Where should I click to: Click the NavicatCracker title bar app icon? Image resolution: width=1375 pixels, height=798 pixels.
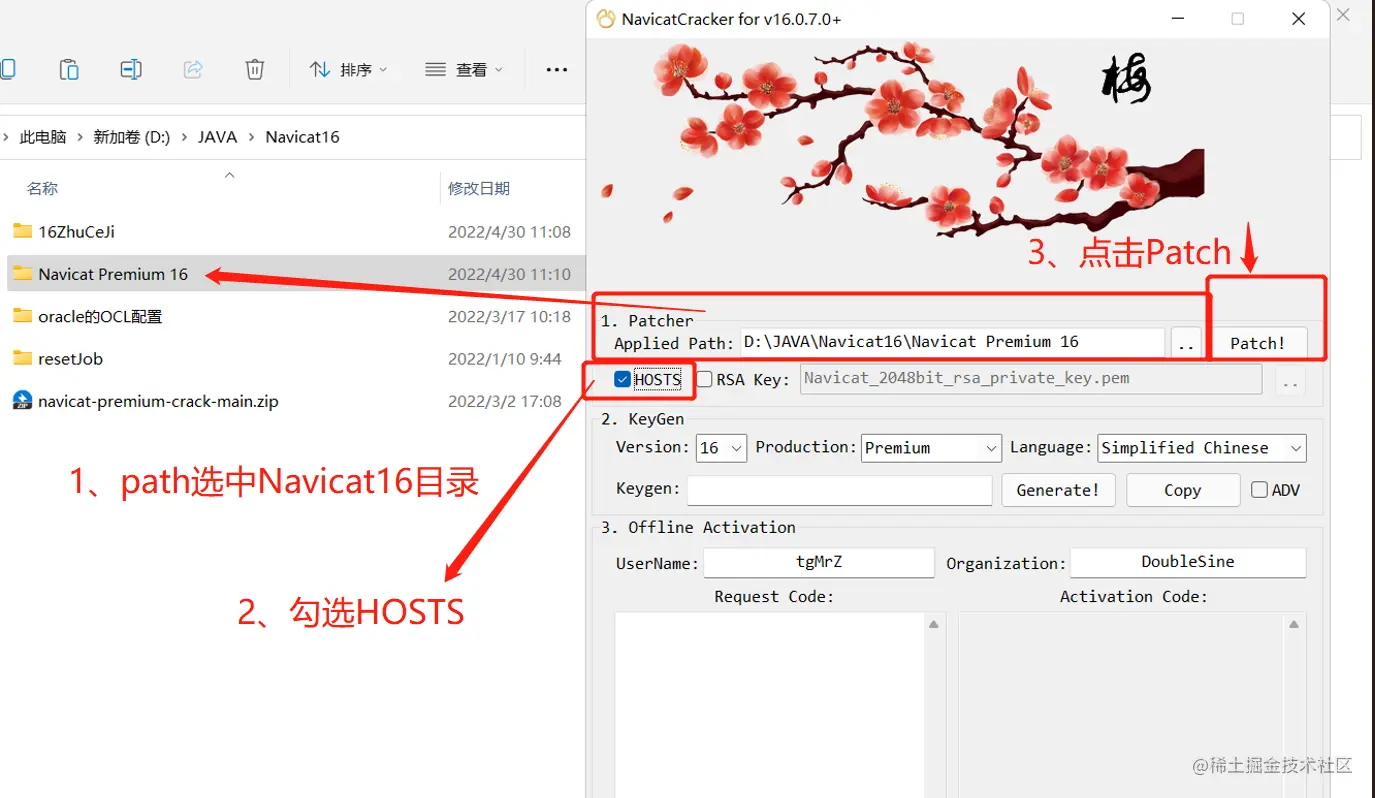[x=605, y=19]
